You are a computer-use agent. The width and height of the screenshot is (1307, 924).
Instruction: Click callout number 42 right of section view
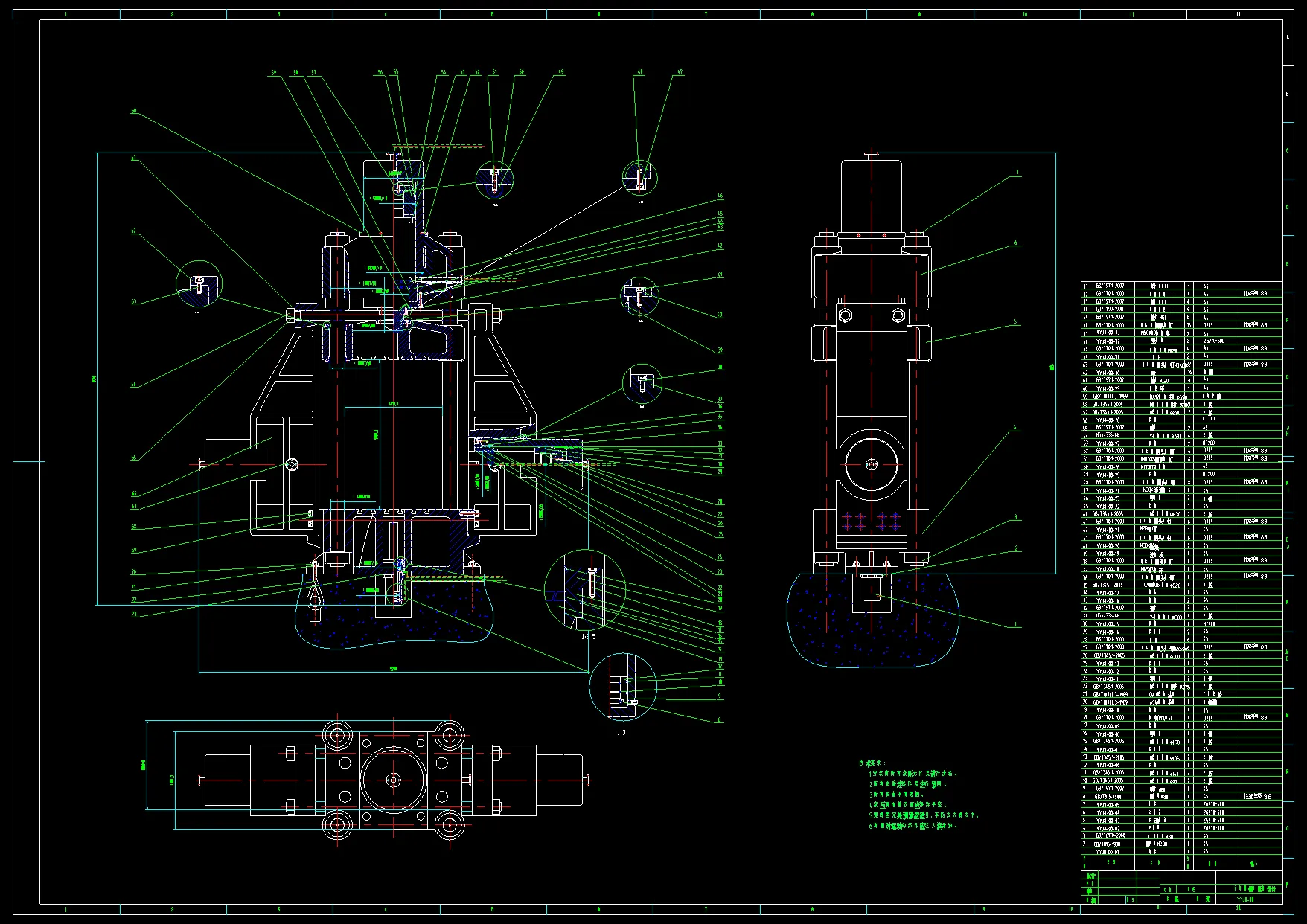(x=720, y=246)
